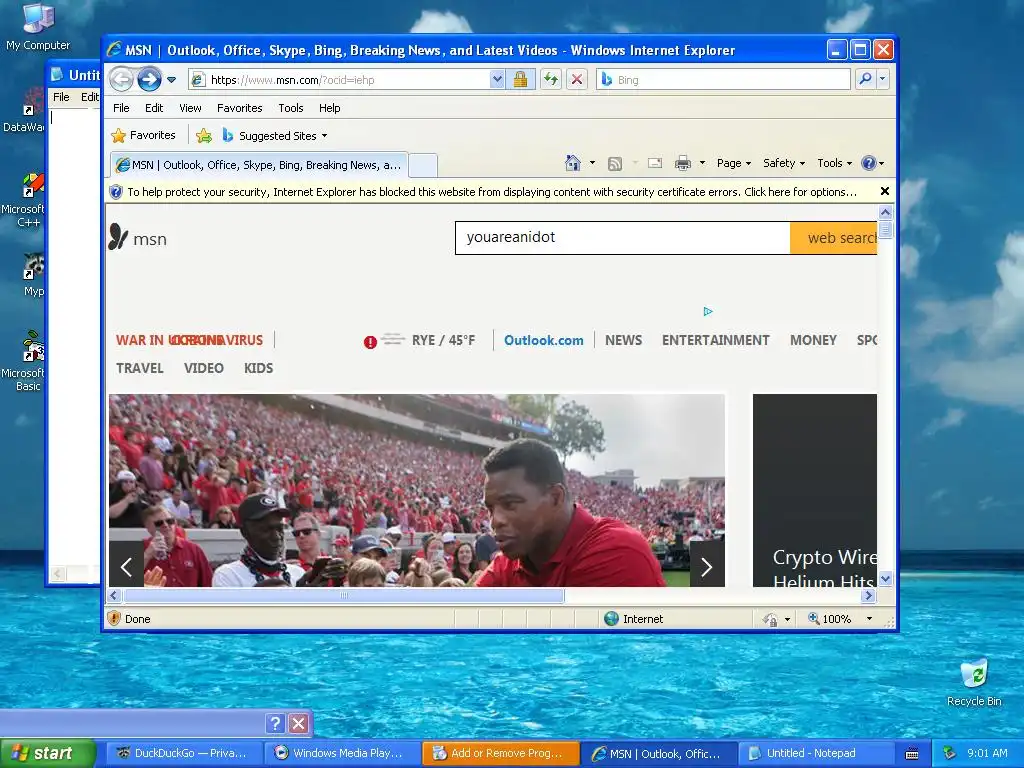Click the magnifier search button
This screenshot has height=768, width=1024.
point(865,79)
